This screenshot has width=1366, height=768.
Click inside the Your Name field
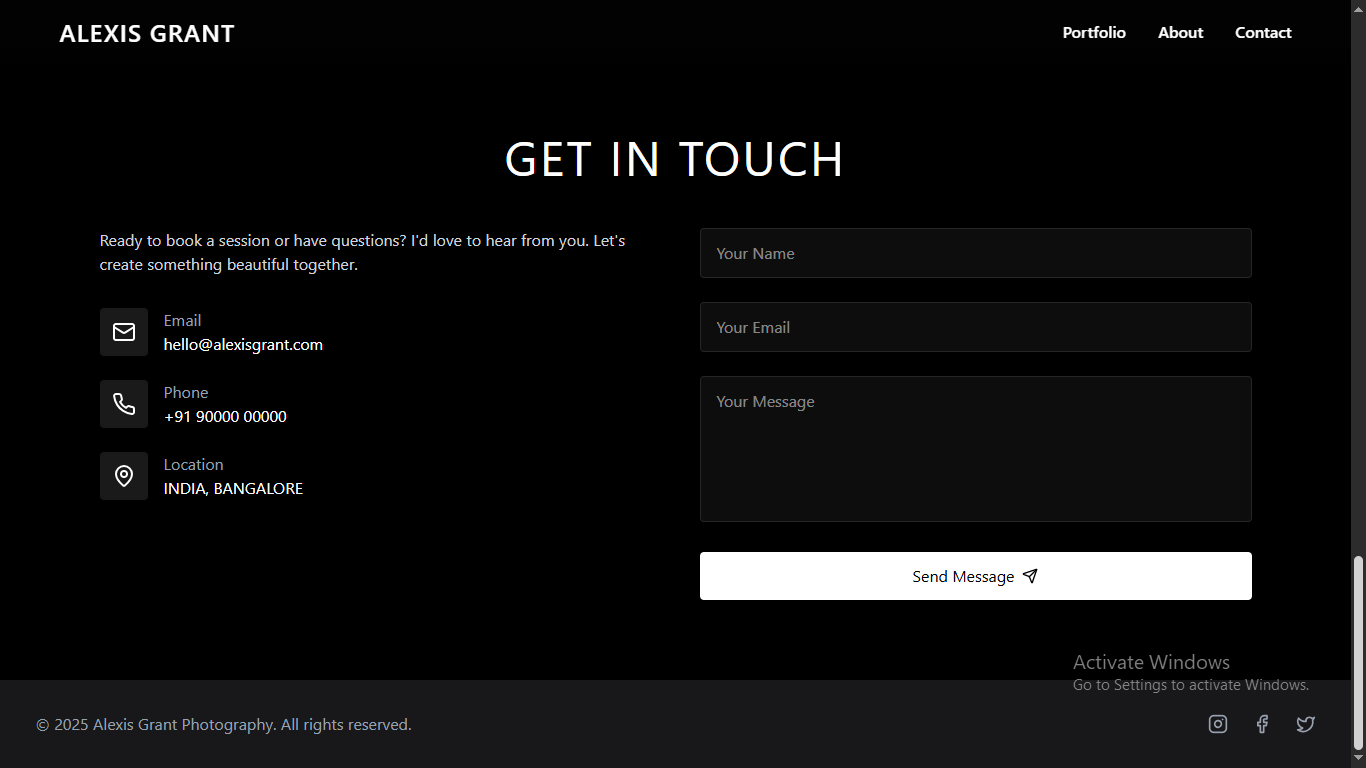click(975, 253)
